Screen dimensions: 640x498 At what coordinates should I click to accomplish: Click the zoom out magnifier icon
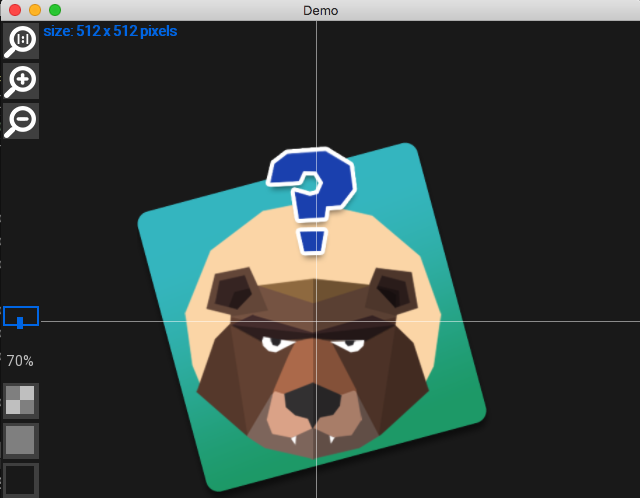click(21, 120)
